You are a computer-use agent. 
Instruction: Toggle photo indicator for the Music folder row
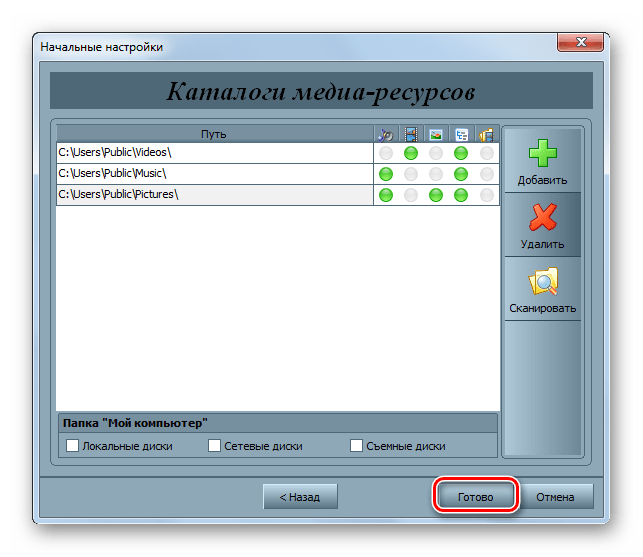tap(436, 174)
